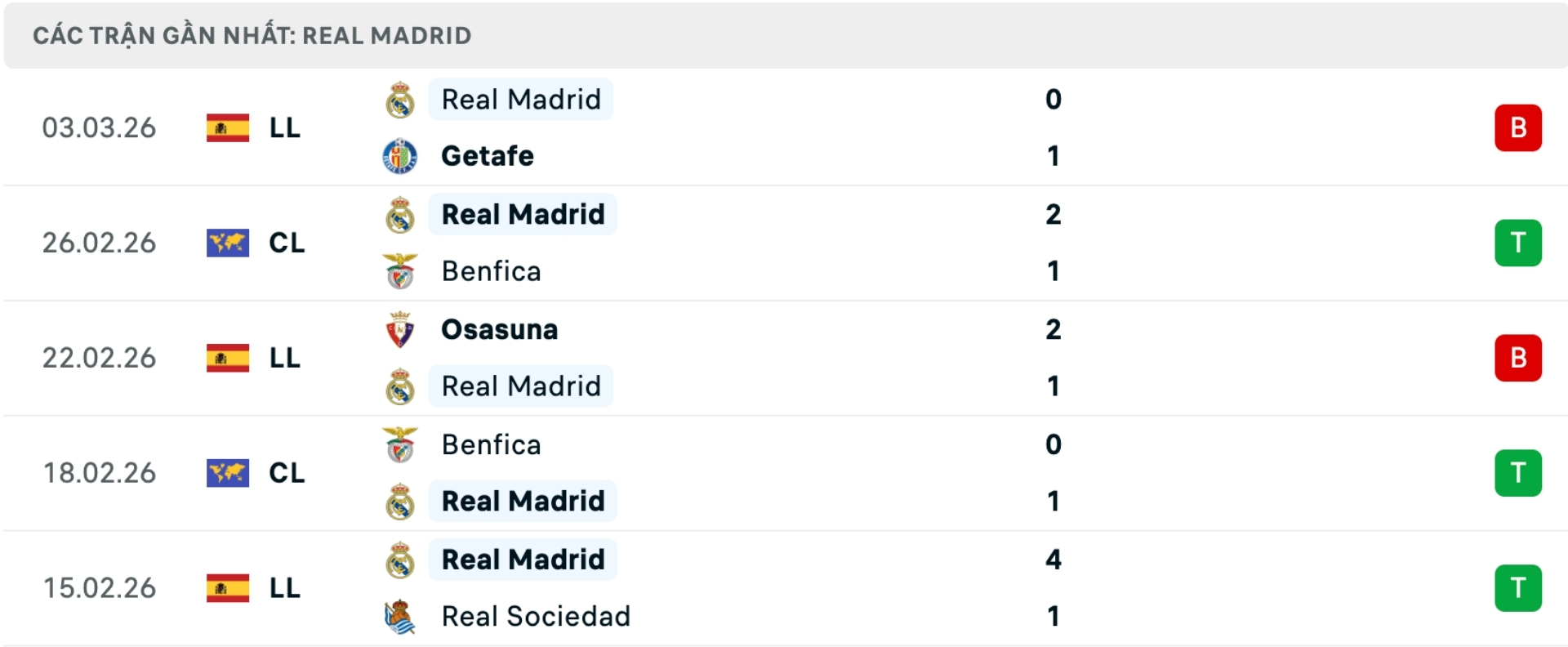Select the Osasuna club badge

click(400, 330)
